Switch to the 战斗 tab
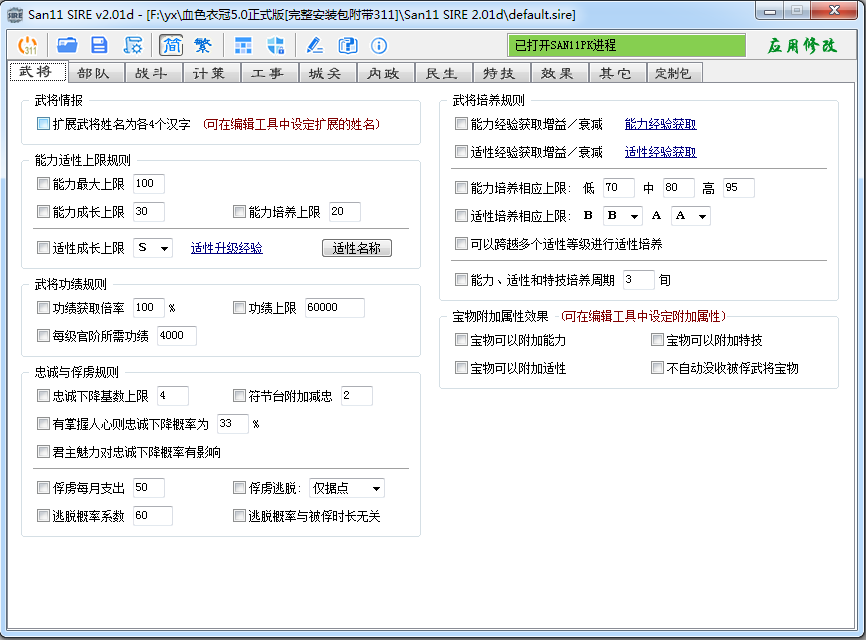The width and height of the screenshot is (866, 640). click(152, 73)
